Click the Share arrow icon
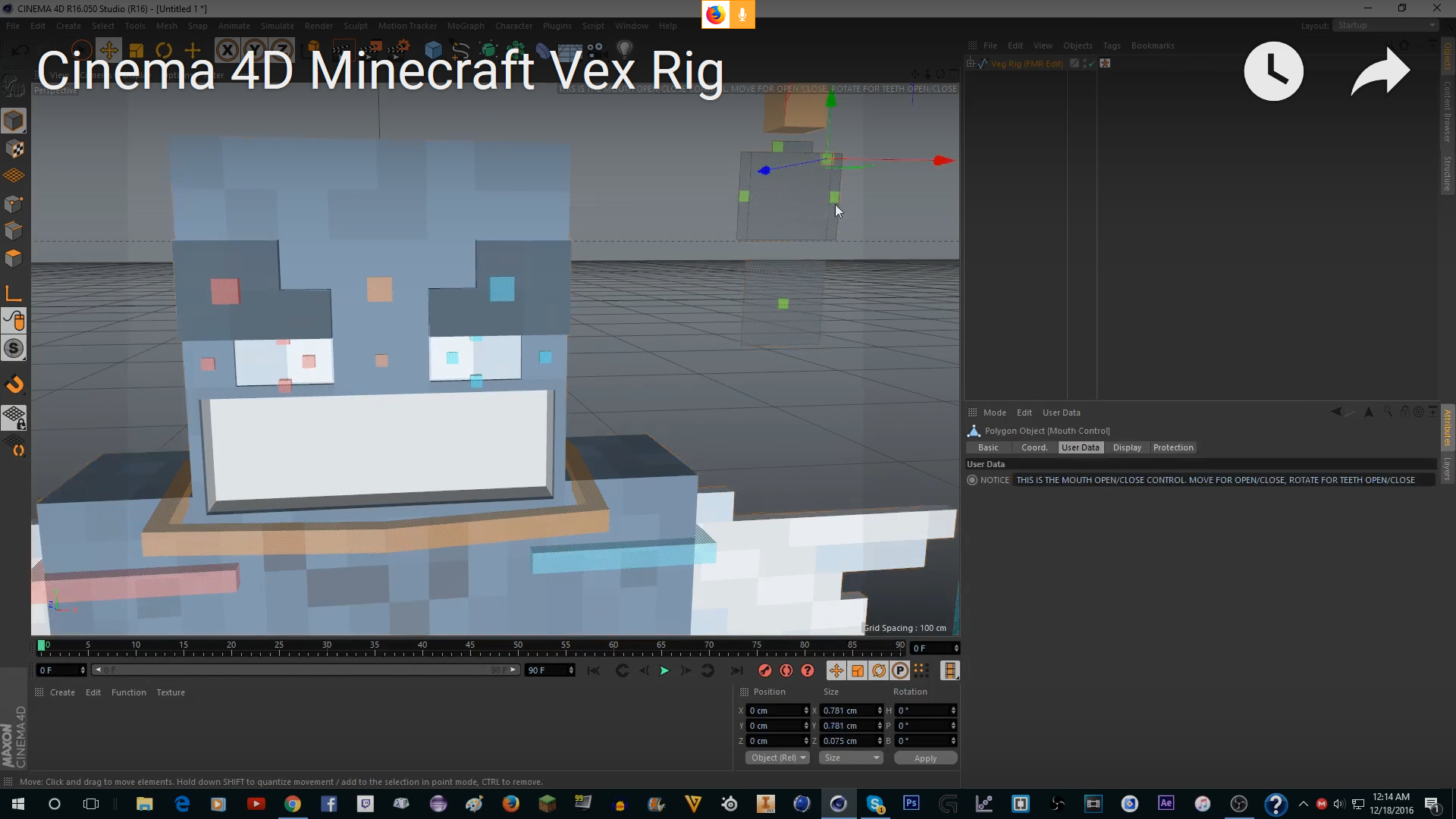Viewport: 1456px width, 819px height. pyautogui.click(x=1380, y=71)
